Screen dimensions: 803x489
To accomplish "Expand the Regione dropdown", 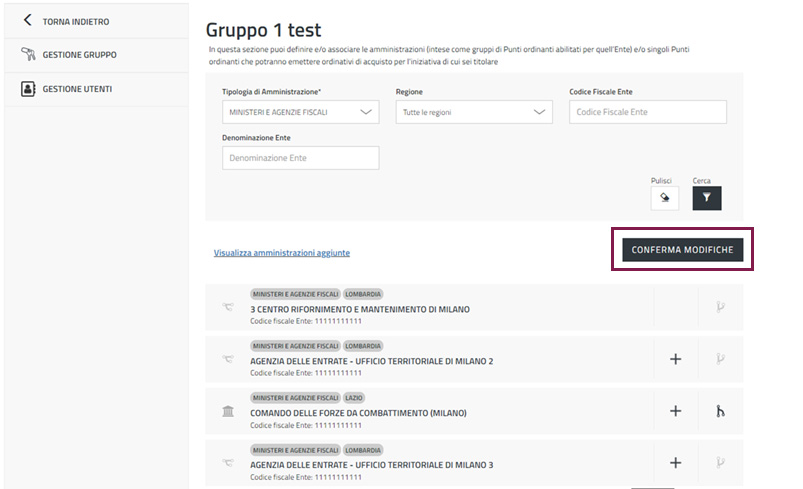I will 474,112.
